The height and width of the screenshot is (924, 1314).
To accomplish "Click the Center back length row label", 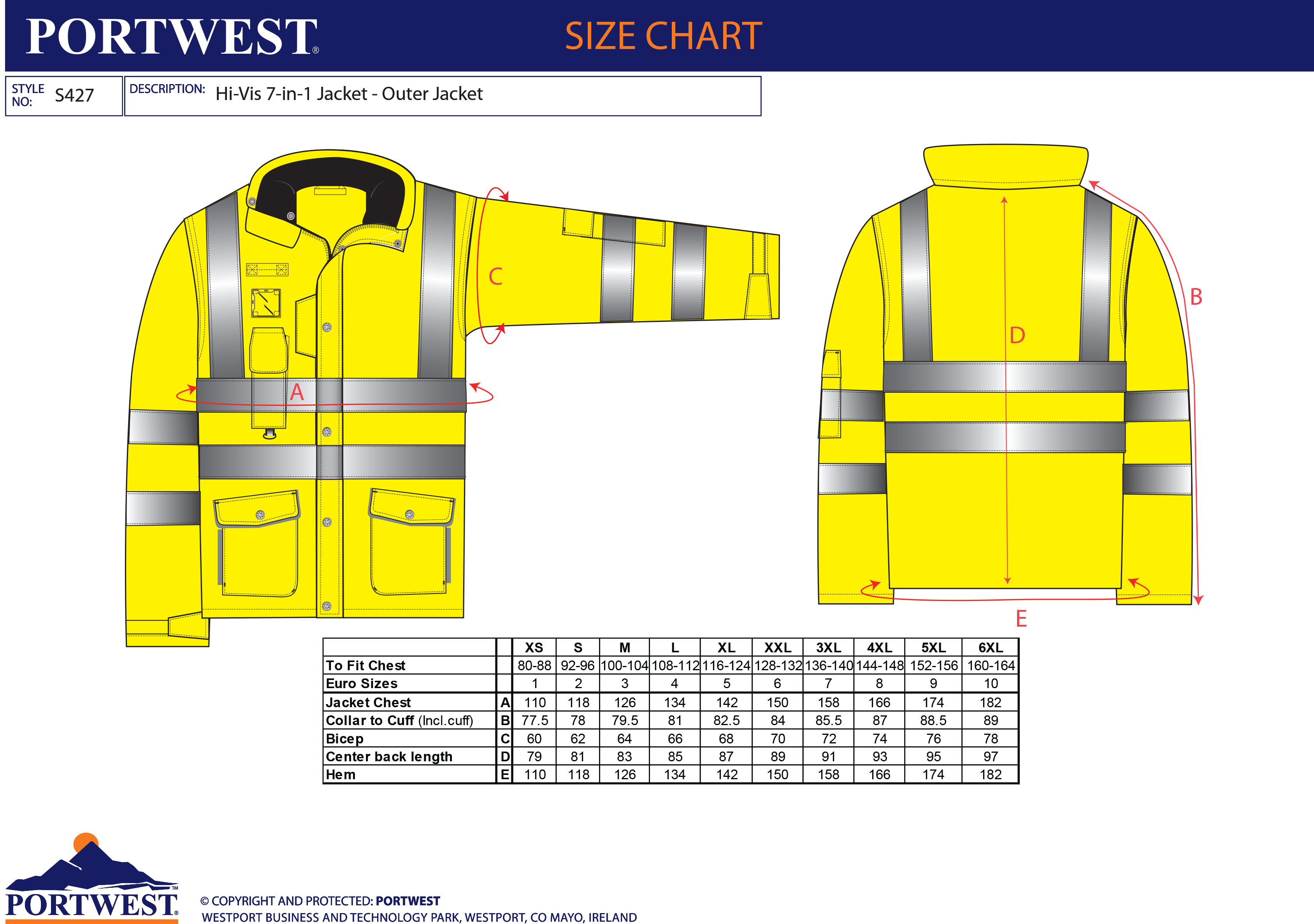I will 388,756.
